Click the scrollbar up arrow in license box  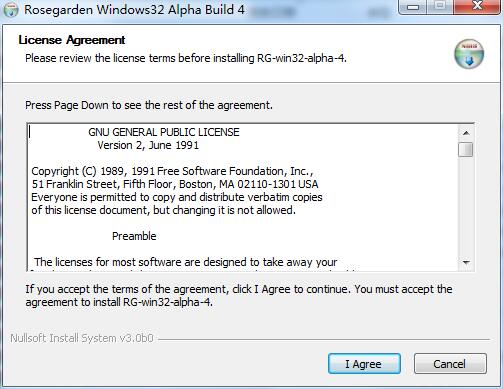coord(466,133)
